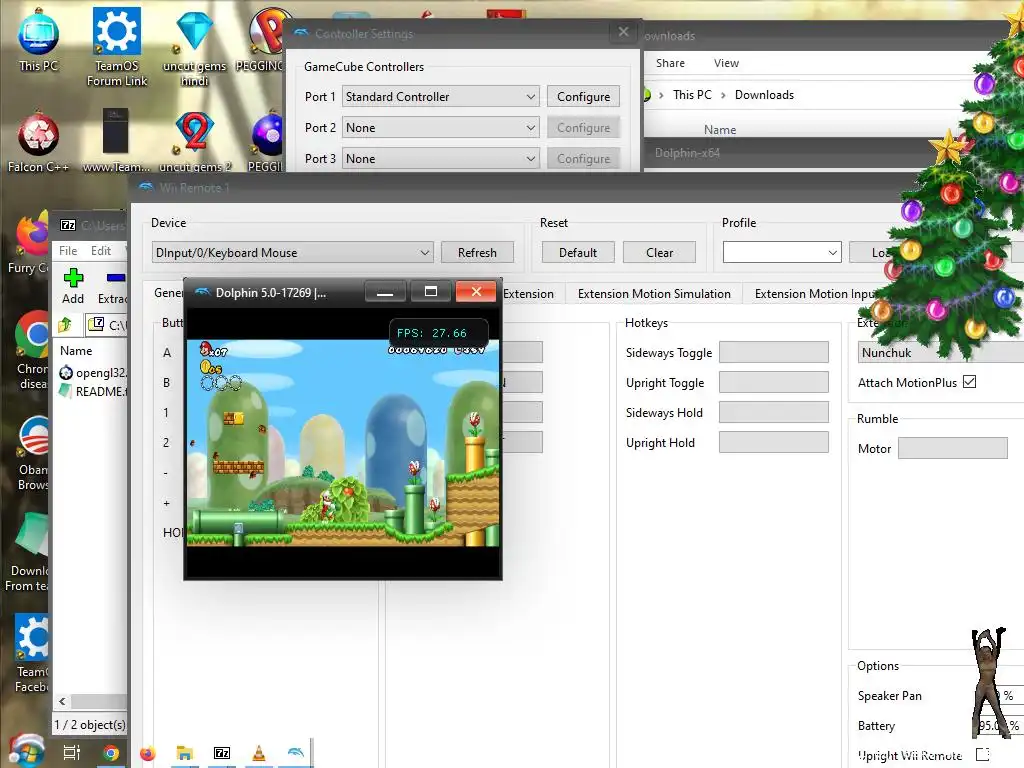
Task: Set the Upright Hold hotkey field
Action: (774, 442)
